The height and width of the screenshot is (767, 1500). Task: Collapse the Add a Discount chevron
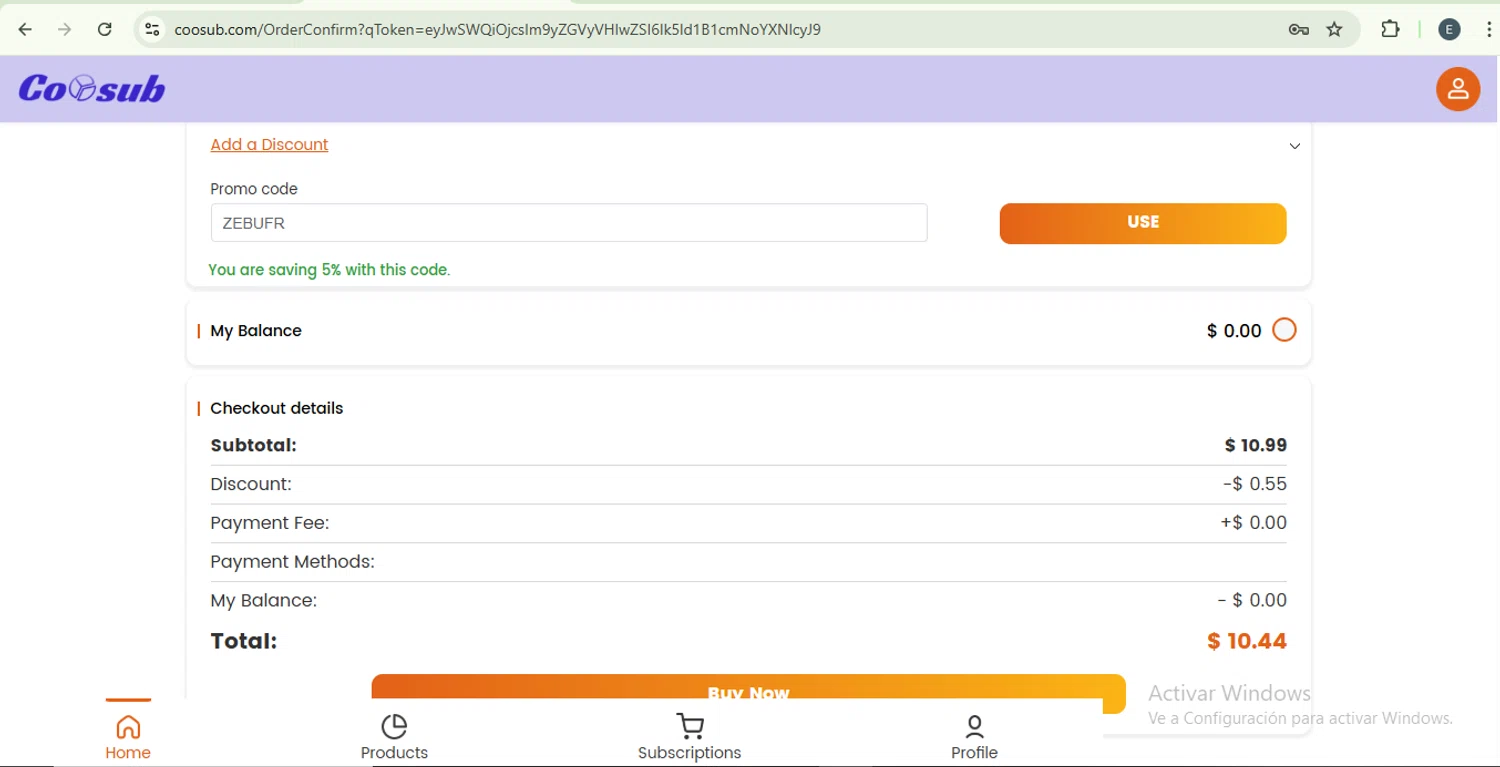[x=1295, y=146]
